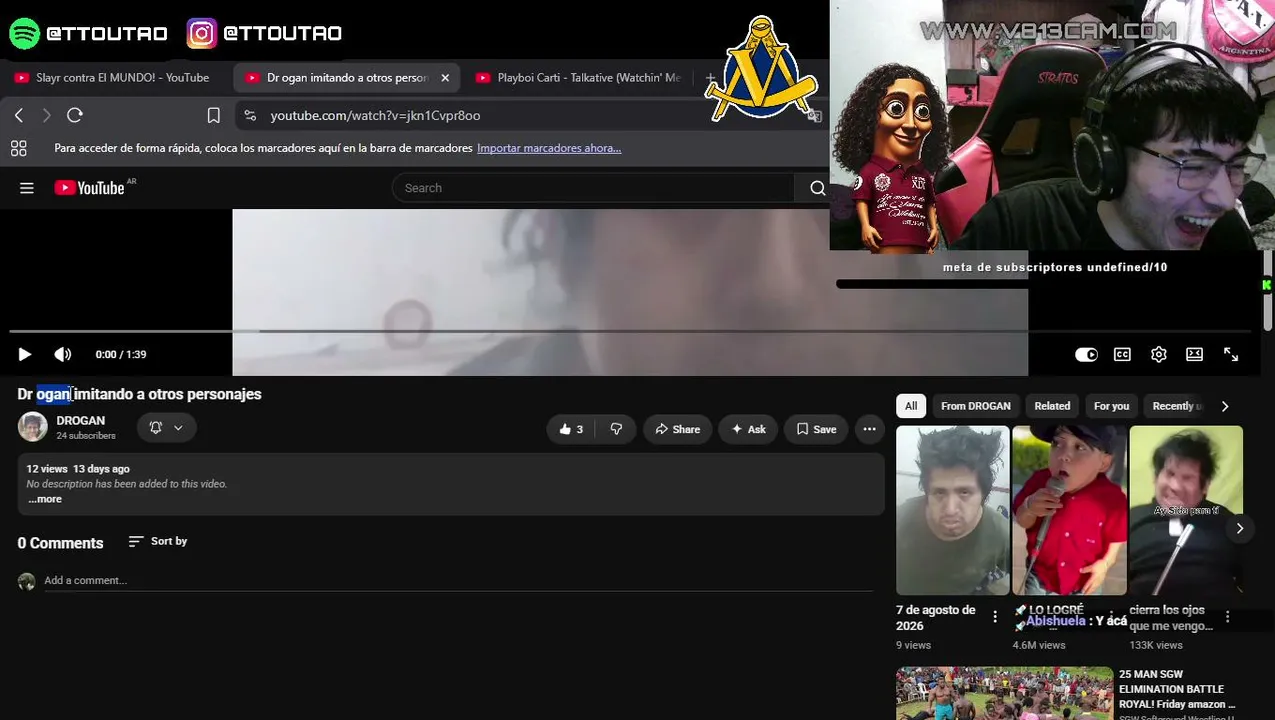
Task: Play the video
Action: click(24, 354)
